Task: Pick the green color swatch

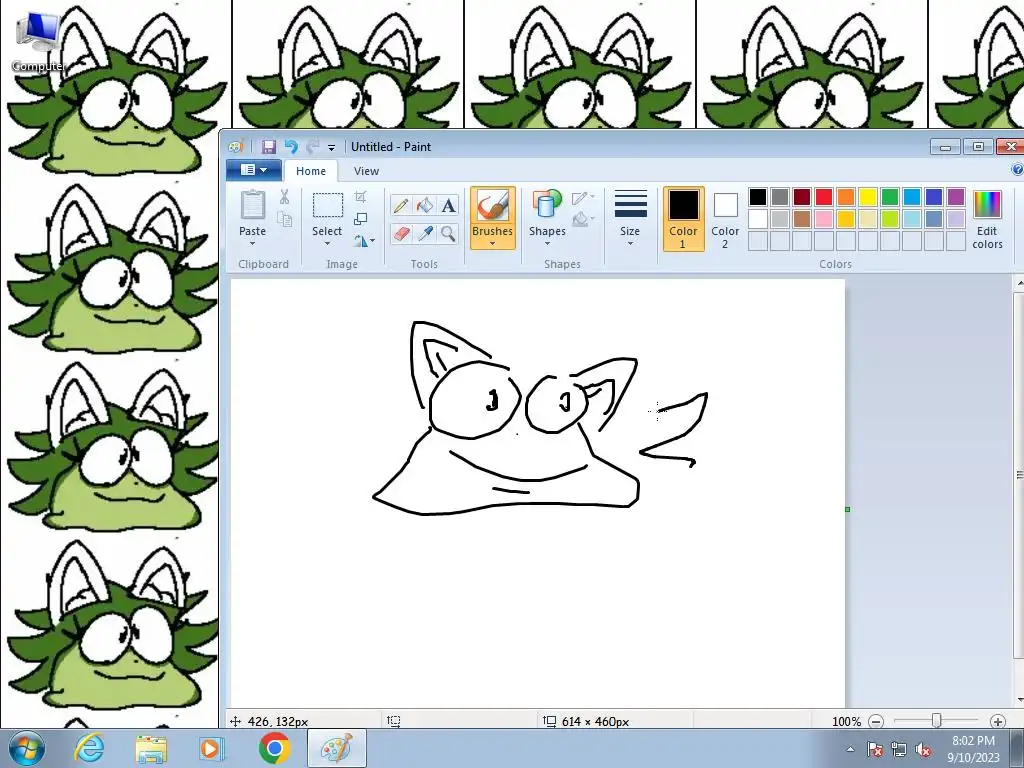Action: click(x=889, y=197)
